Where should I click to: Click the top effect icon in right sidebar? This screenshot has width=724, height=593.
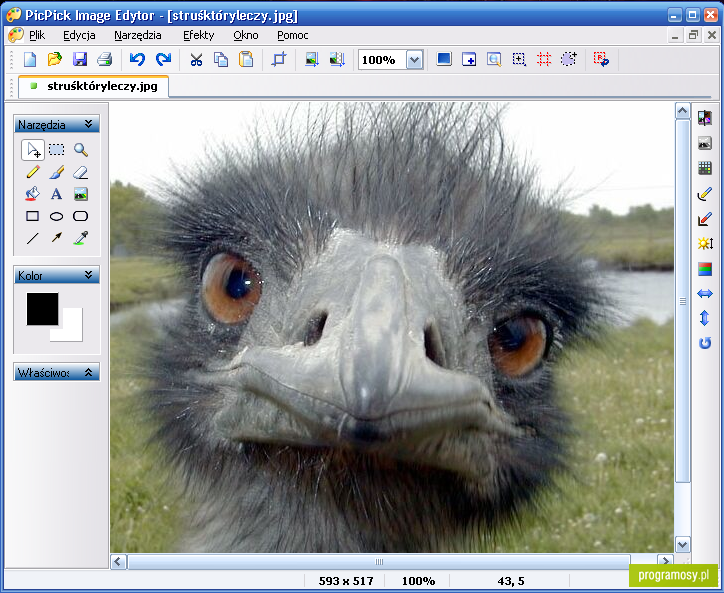click(x=705, y=118)
